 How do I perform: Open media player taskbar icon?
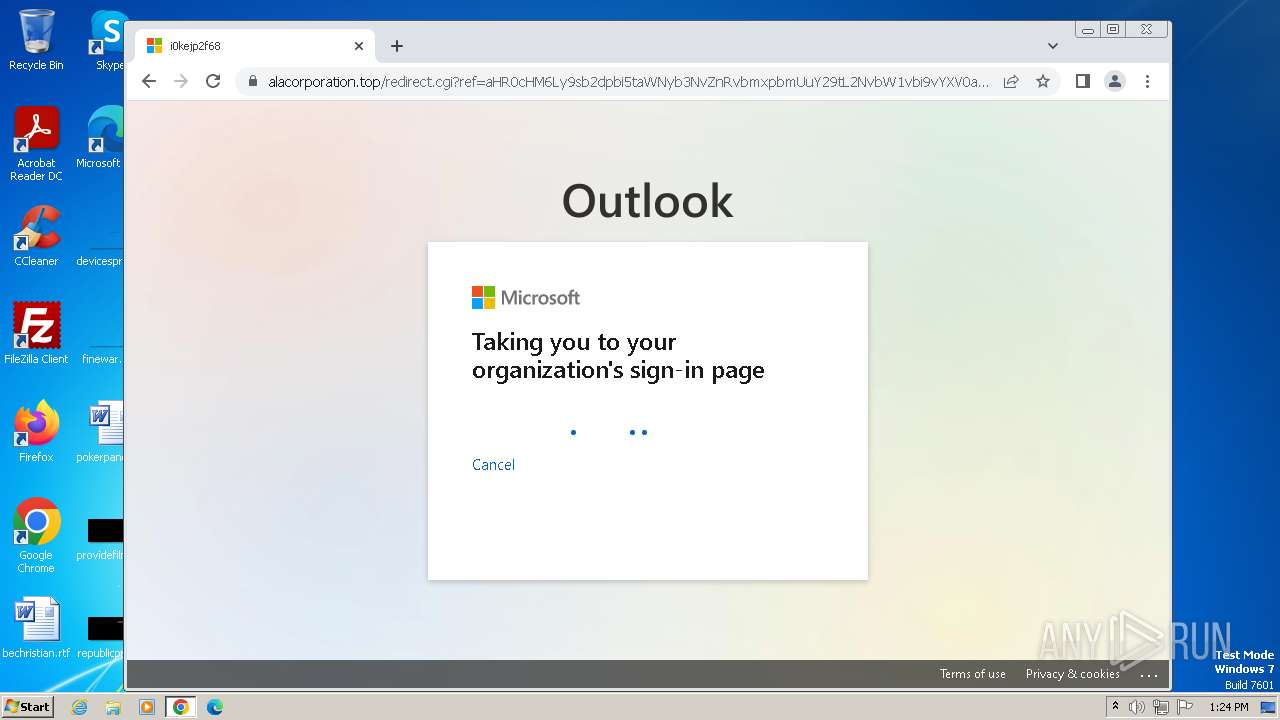pyautogui.click(x=147, y=707)
